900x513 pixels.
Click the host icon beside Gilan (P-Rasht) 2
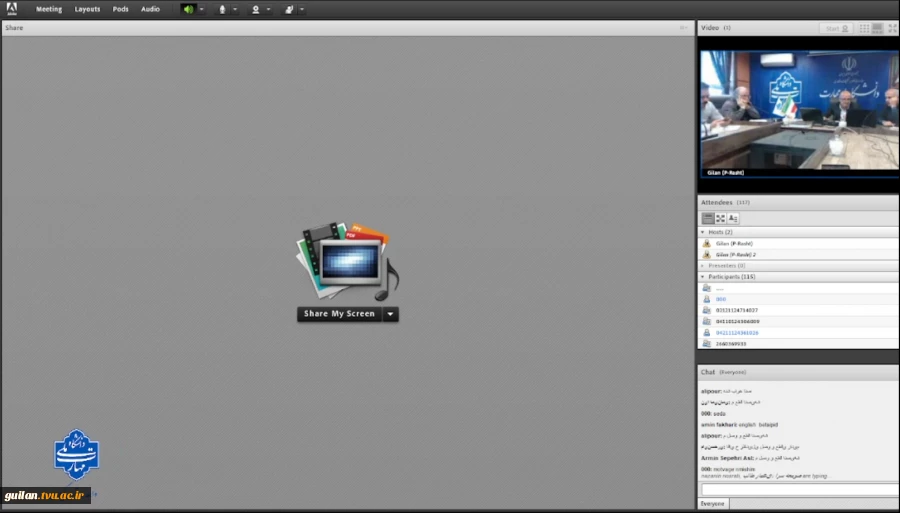click(x=707, y=254)
